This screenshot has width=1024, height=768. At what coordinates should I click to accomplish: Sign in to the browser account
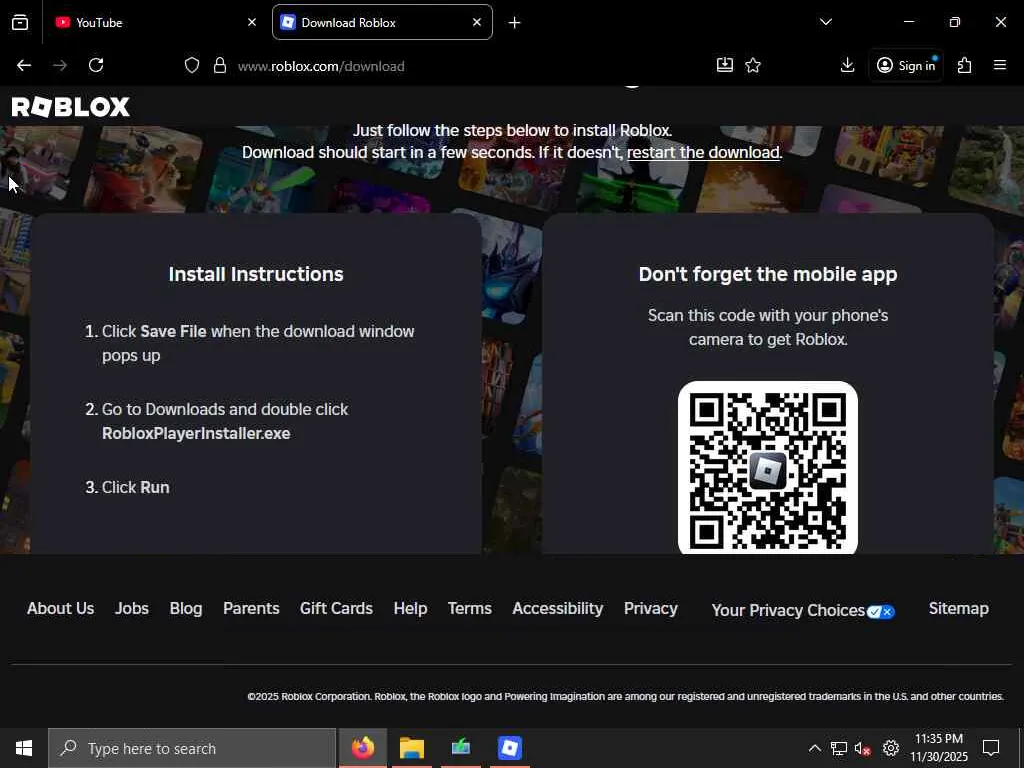[x=906, y=65]
